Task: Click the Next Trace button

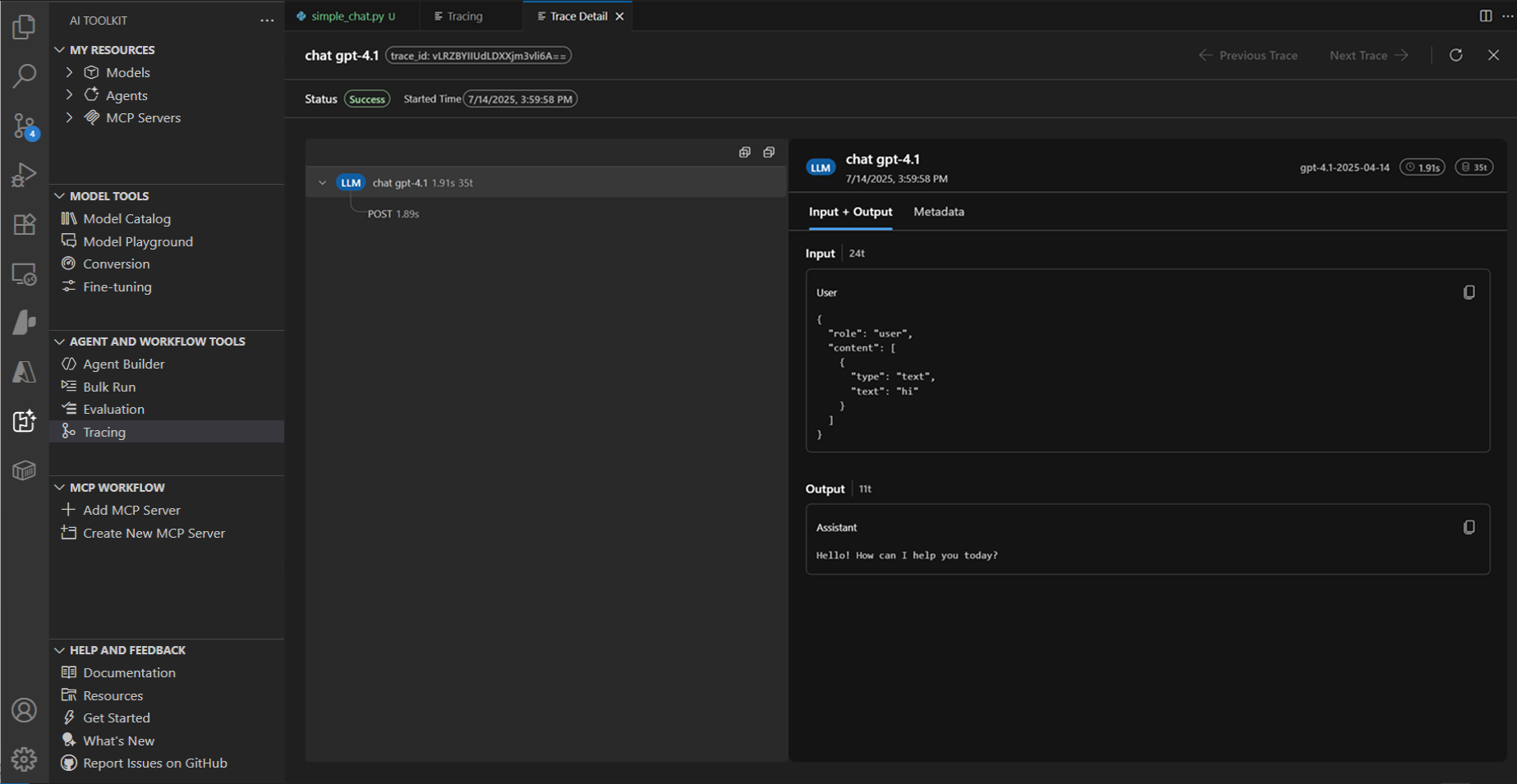Action: 1366,55
